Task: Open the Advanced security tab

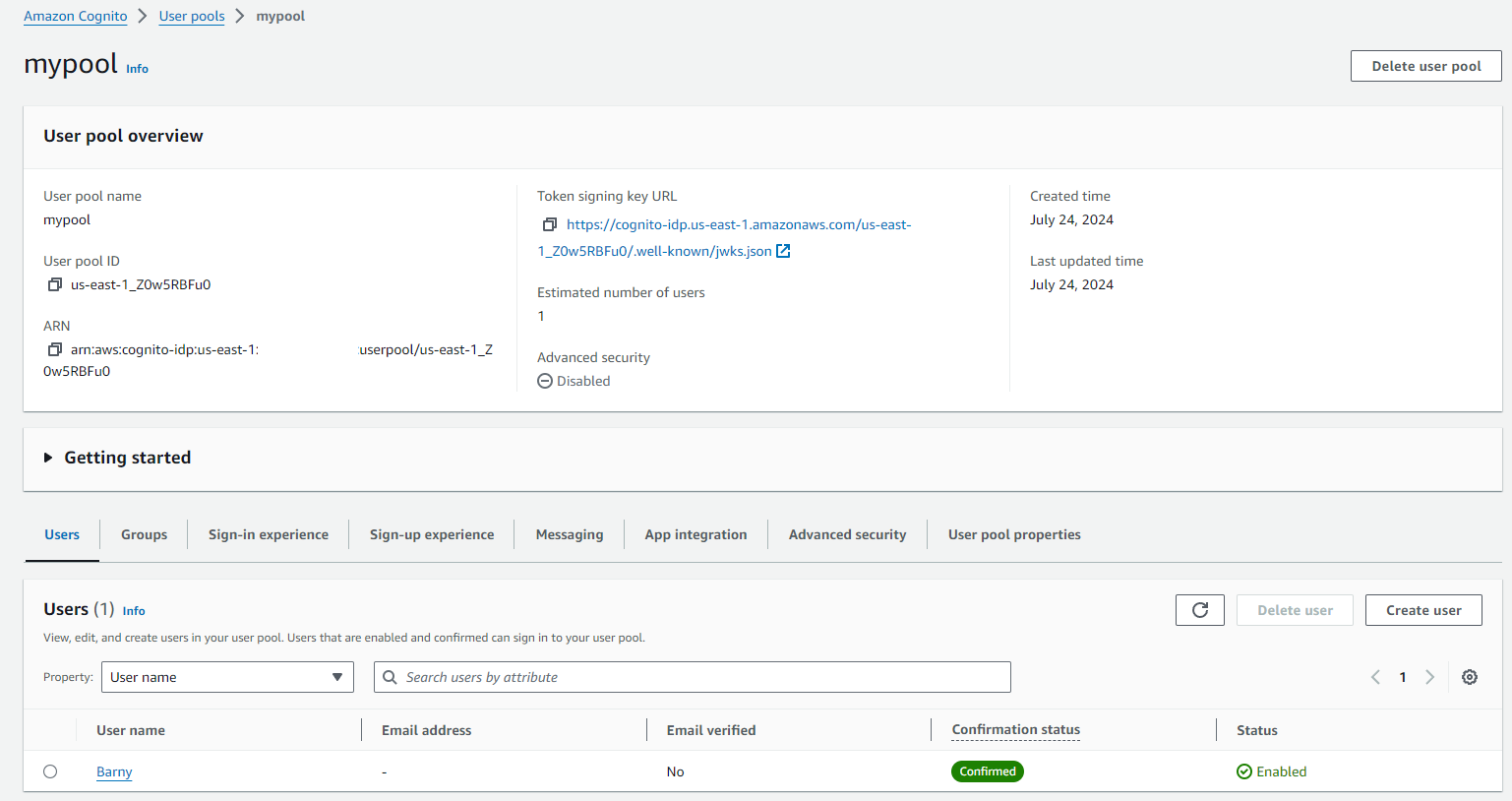Action: [848, 534]
